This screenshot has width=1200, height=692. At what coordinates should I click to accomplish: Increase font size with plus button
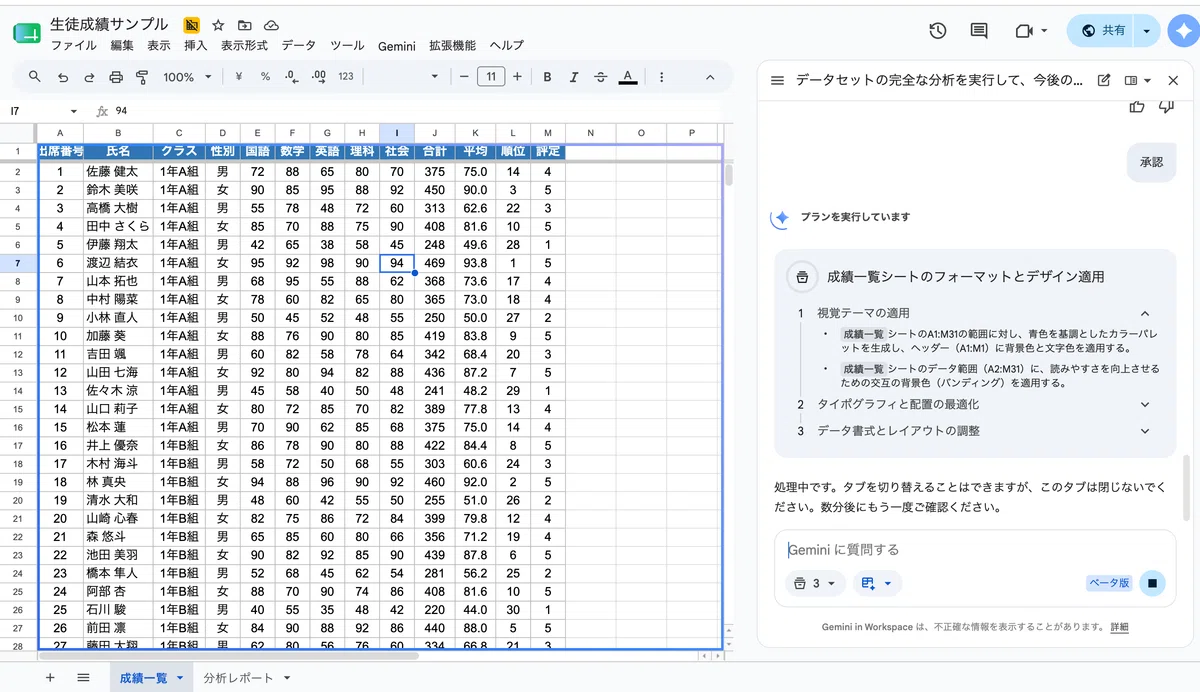pyautogui.click(x=517, y=77)
